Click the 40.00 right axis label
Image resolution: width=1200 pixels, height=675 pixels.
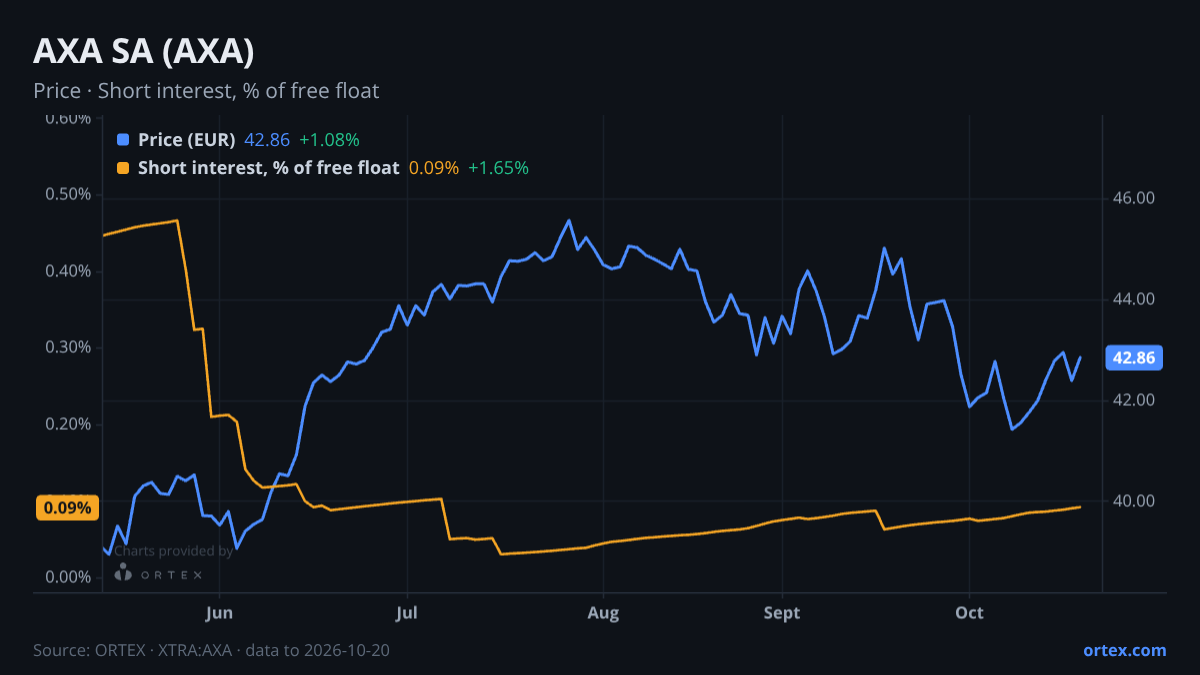coord(1133,501)
